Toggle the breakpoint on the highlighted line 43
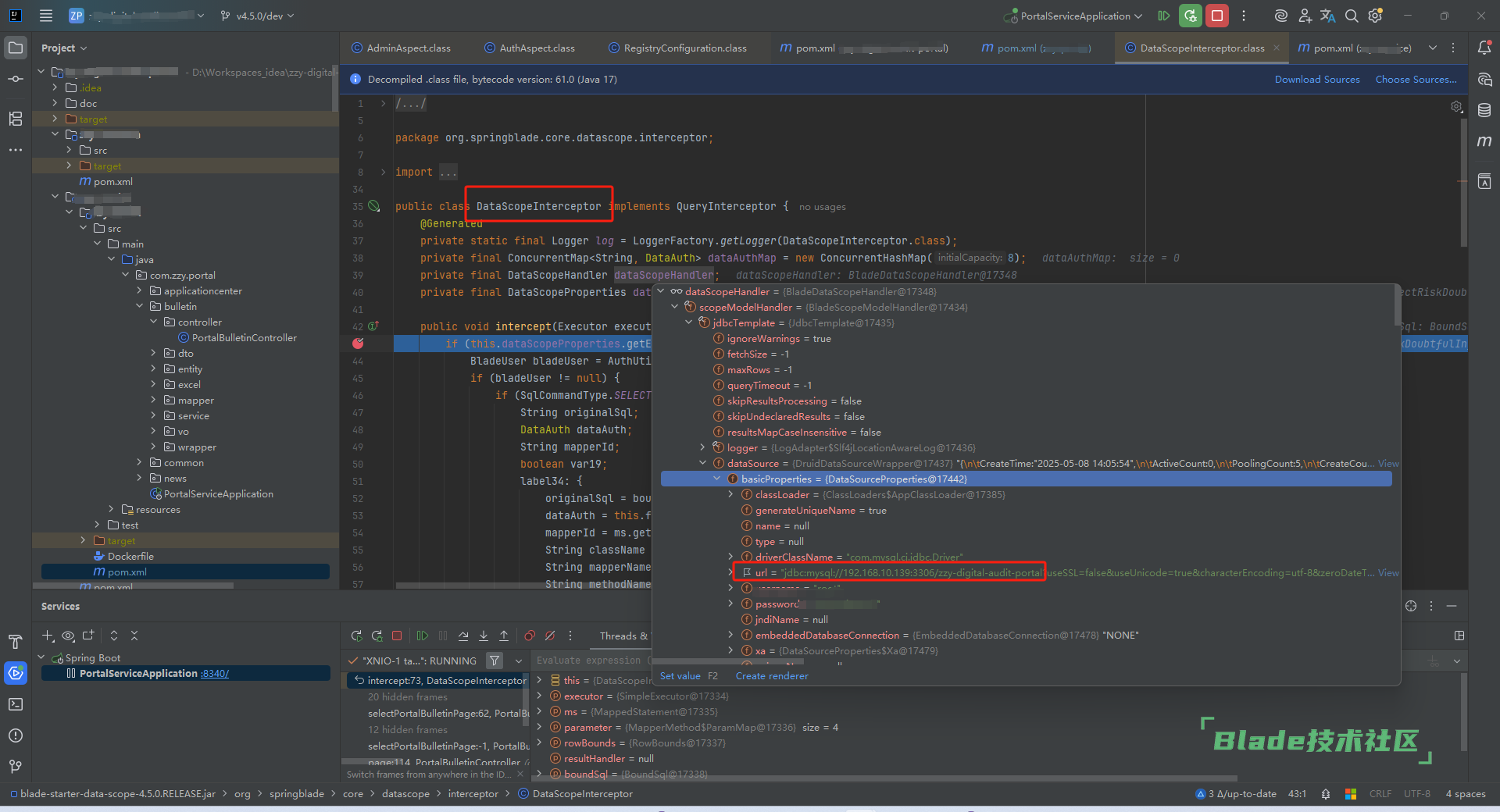The image size is (1500, 812). (x=358, y=344)
